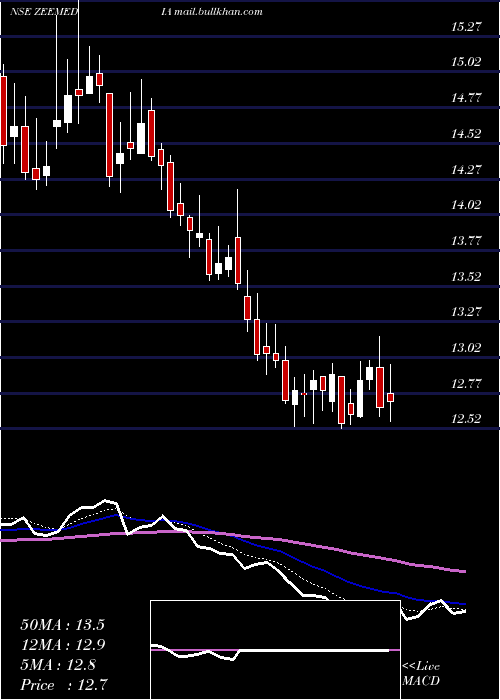
Task: Click the 13.77 price axis label
Action: (x=467, y=241)
